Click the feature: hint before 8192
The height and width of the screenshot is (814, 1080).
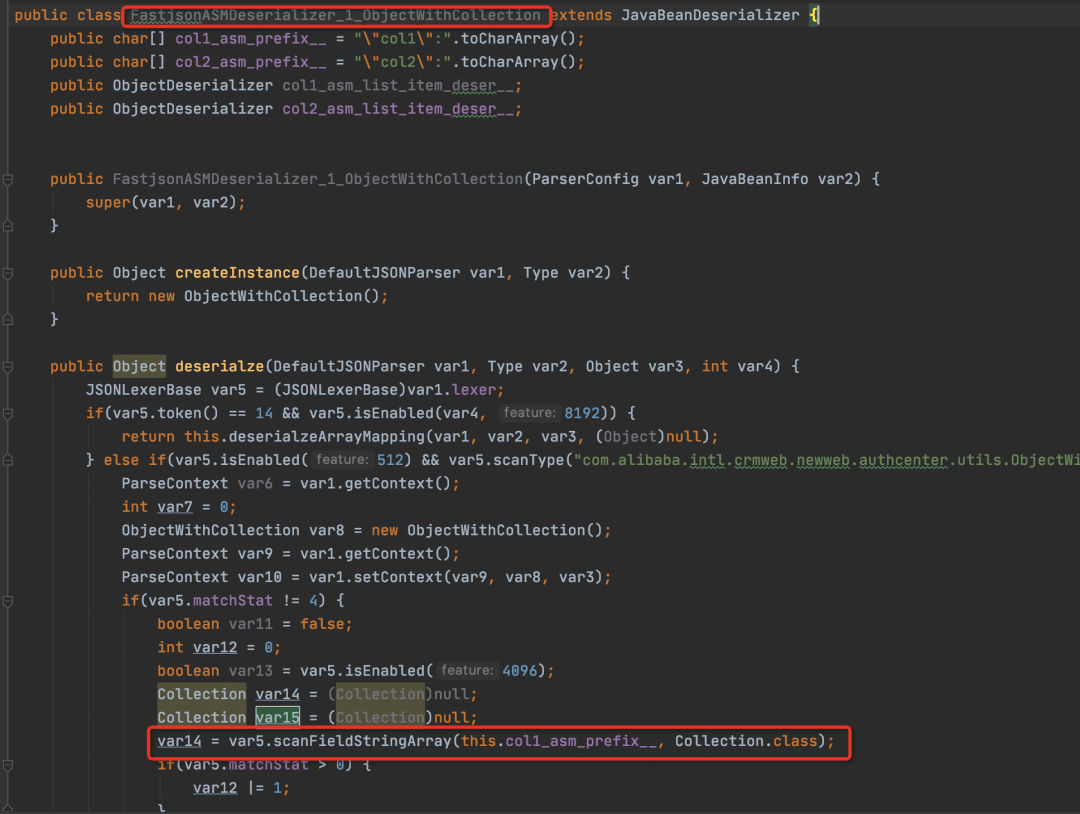coord(529,413)
